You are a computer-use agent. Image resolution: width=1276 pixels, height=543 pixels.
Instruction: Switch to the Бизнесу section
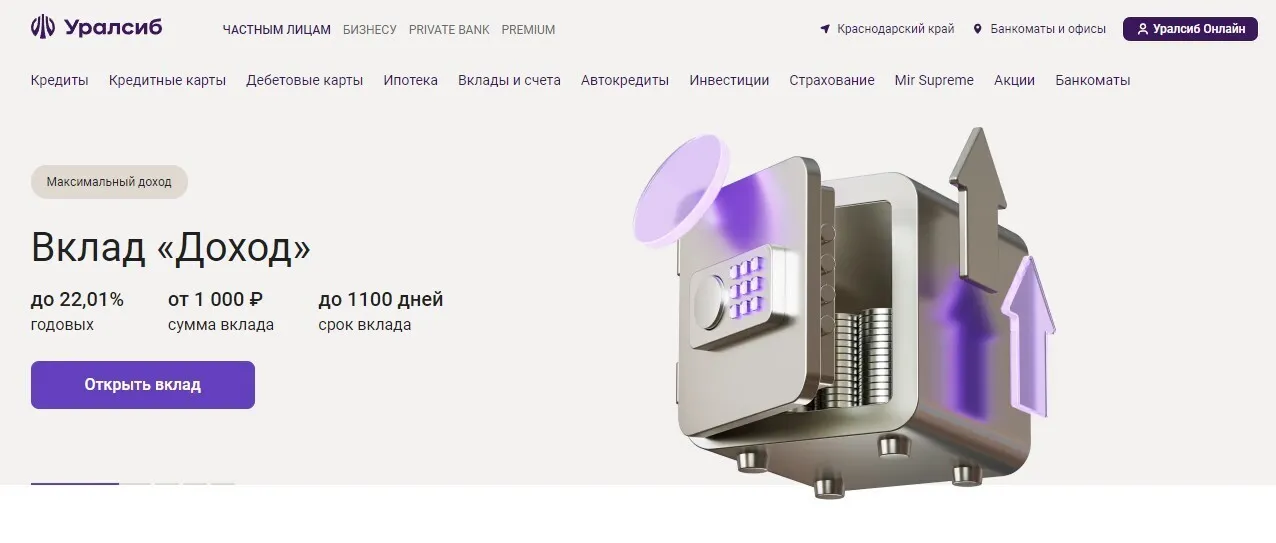tap(370, 30)
